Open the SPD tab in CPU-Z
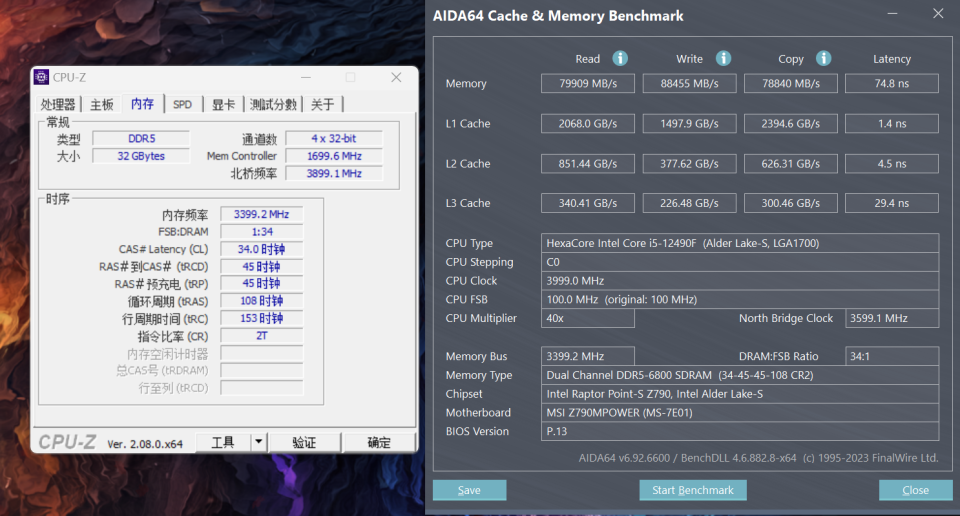Image resolution: width=960 pixels, height=516 pixels. click(182, 104)
